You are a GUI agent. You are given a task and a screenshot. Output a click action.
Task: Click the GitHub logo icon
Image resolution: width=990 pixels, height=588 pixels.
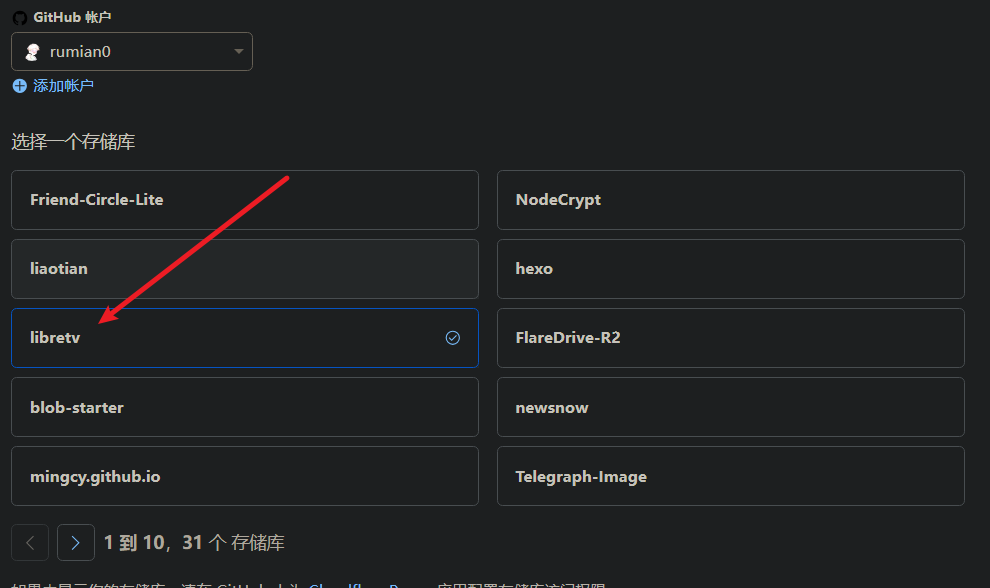coord(19,17)
